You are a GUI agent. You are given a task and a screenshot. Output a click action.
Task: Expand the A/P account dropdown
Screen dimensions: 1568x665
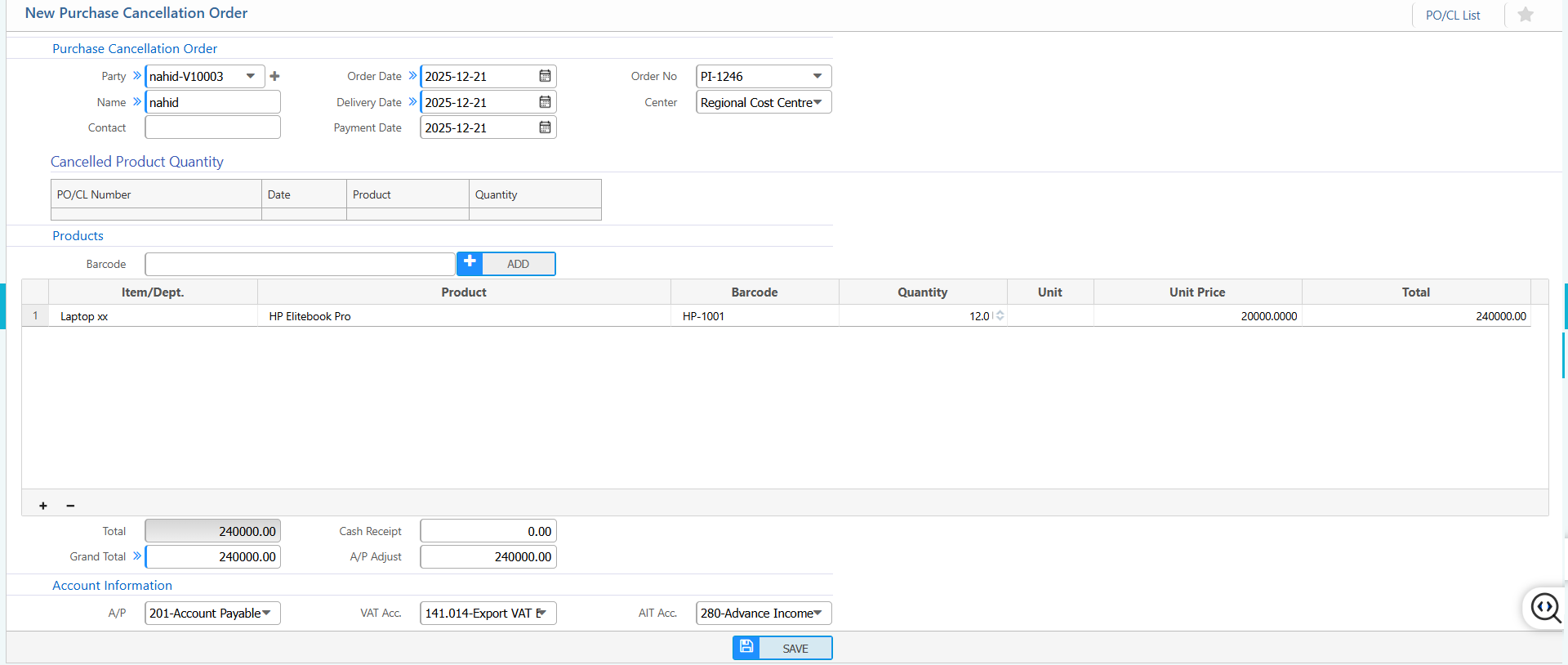click(266, 613)
